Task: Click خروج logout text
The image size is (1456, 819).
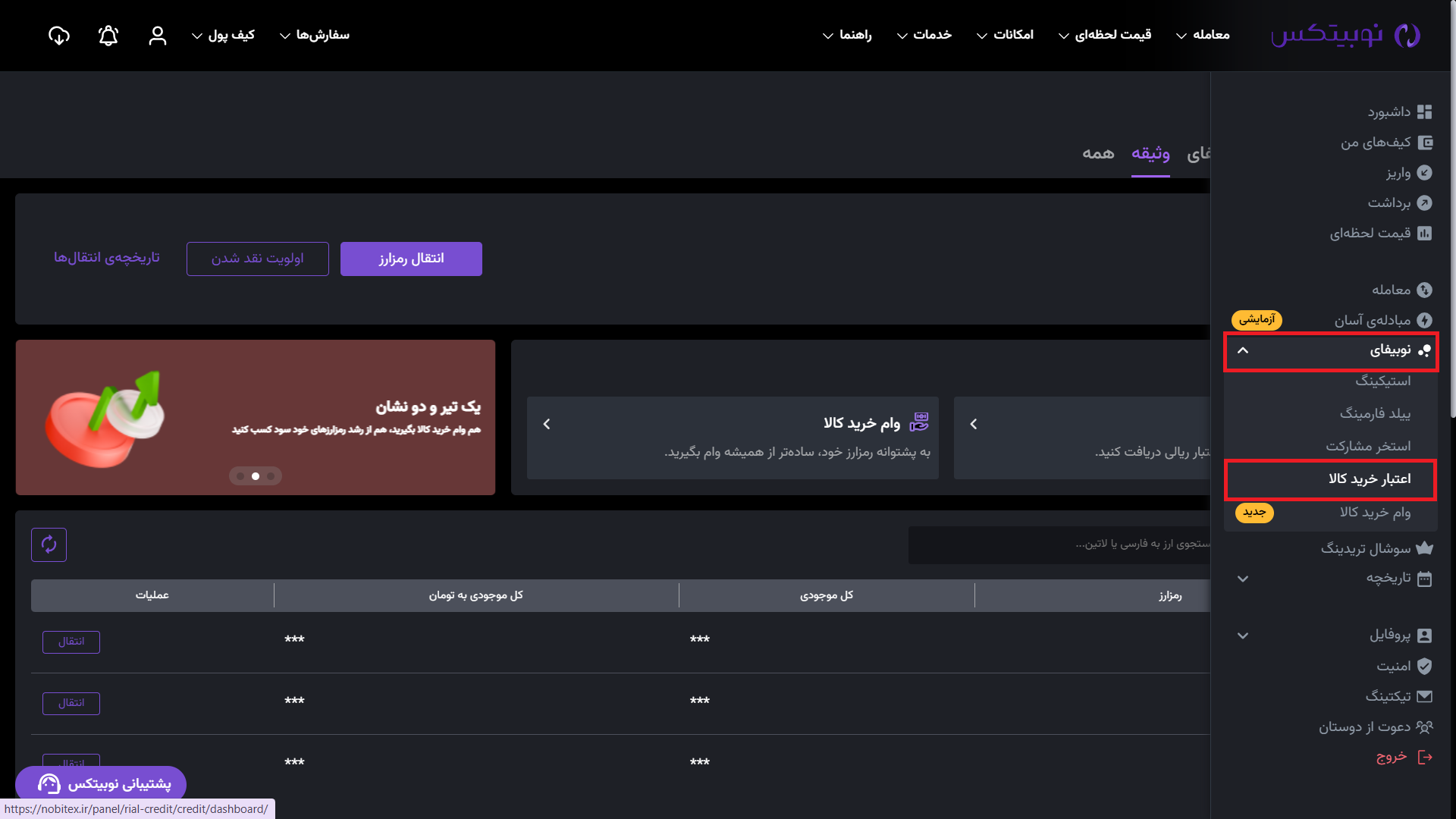Action: pos(1392,757)
